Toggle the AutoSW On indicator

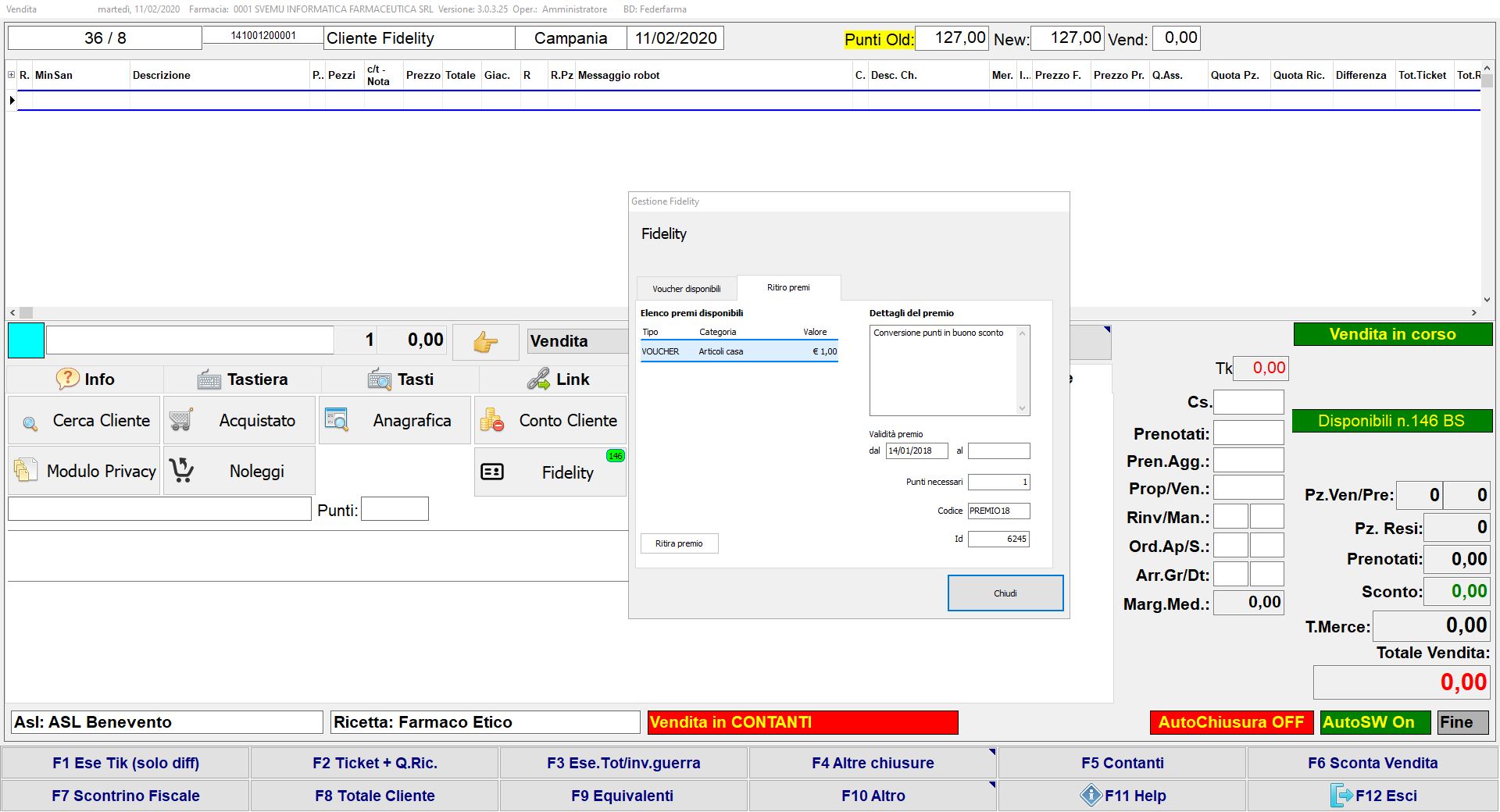1374,722
